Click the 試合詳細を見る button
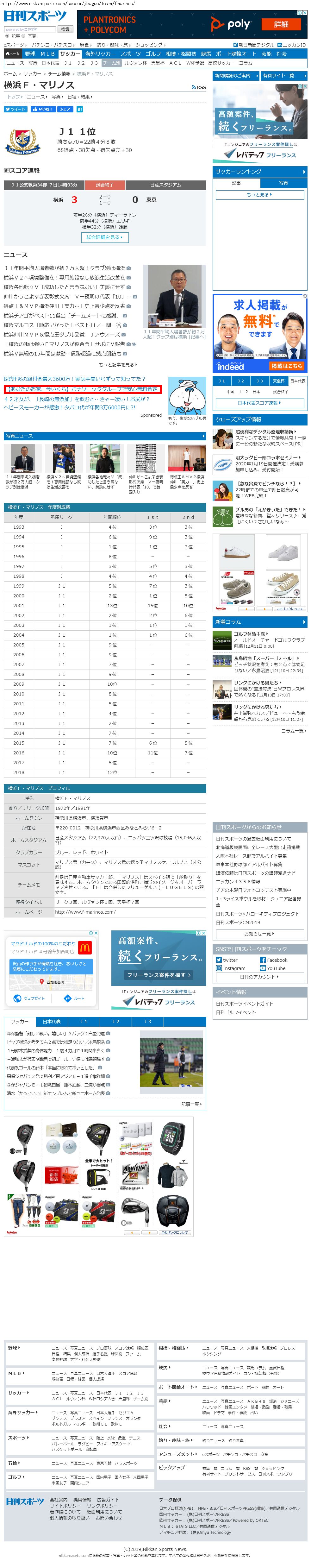The height and width of the screenshot is (1568, 311). pyautogui.click(x=105, y=237)
